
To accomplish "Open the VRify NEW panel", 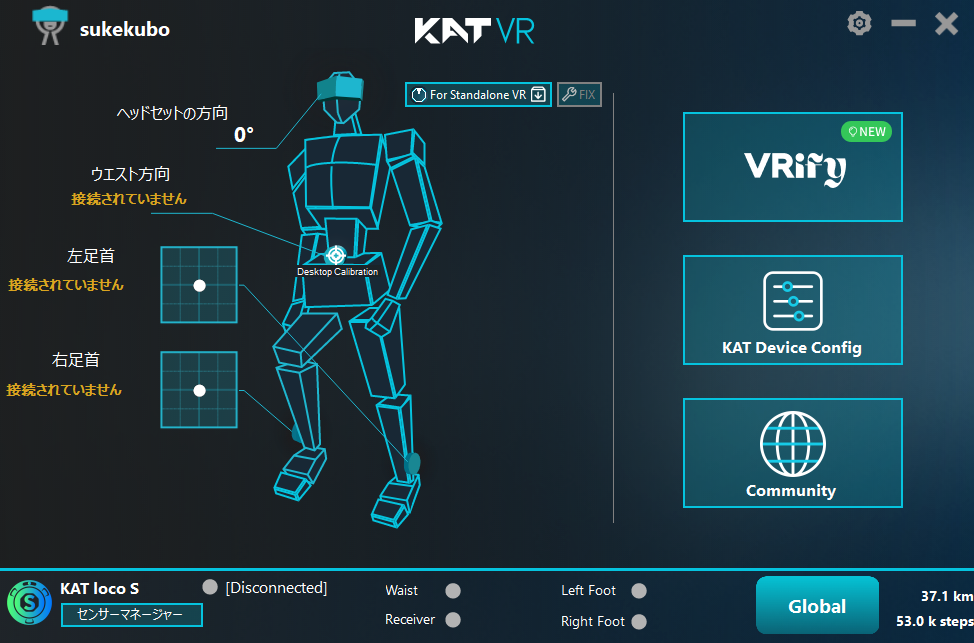I will pos(793,167).
